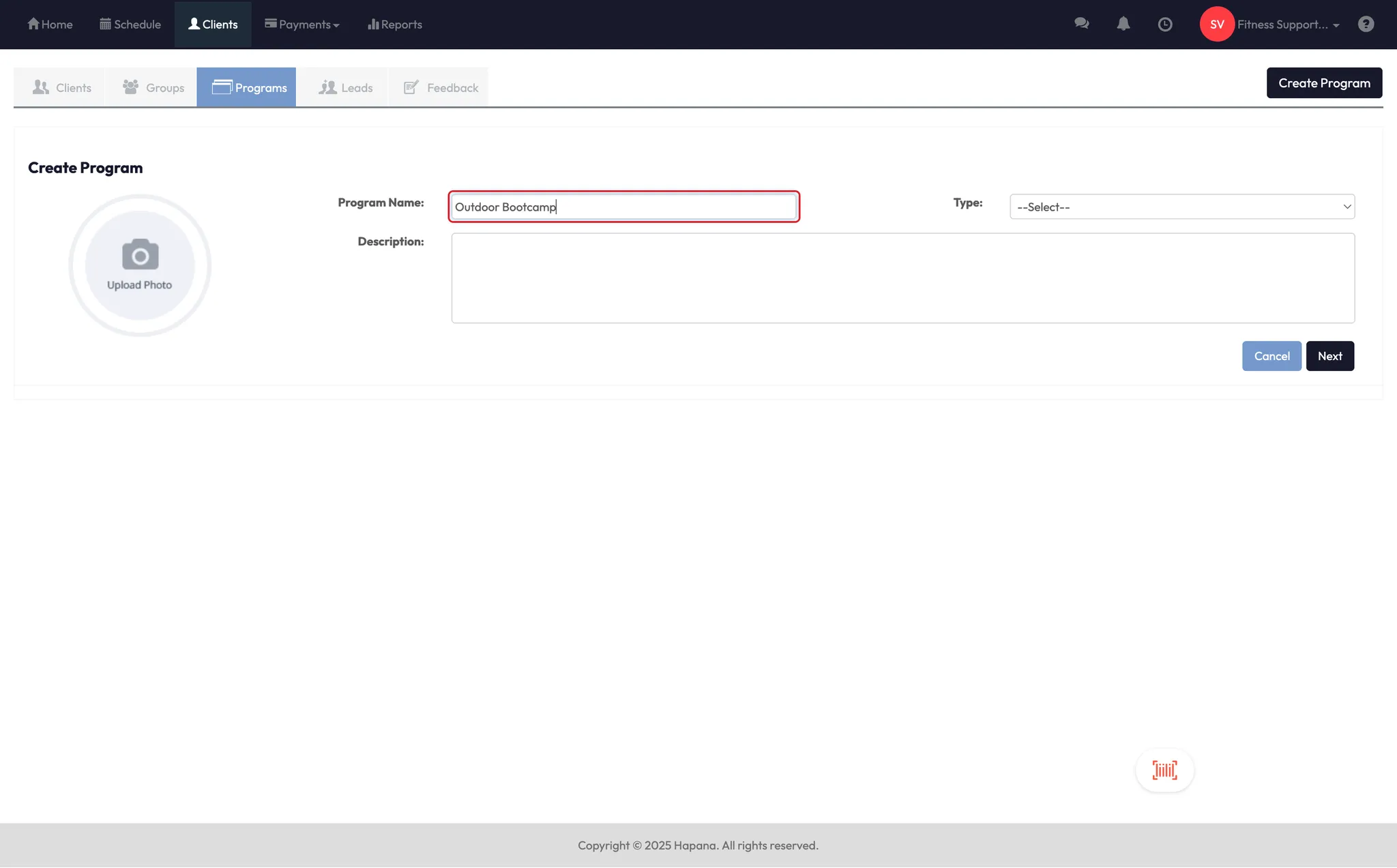Open the Schedule menu item

[x=130, y=24]
